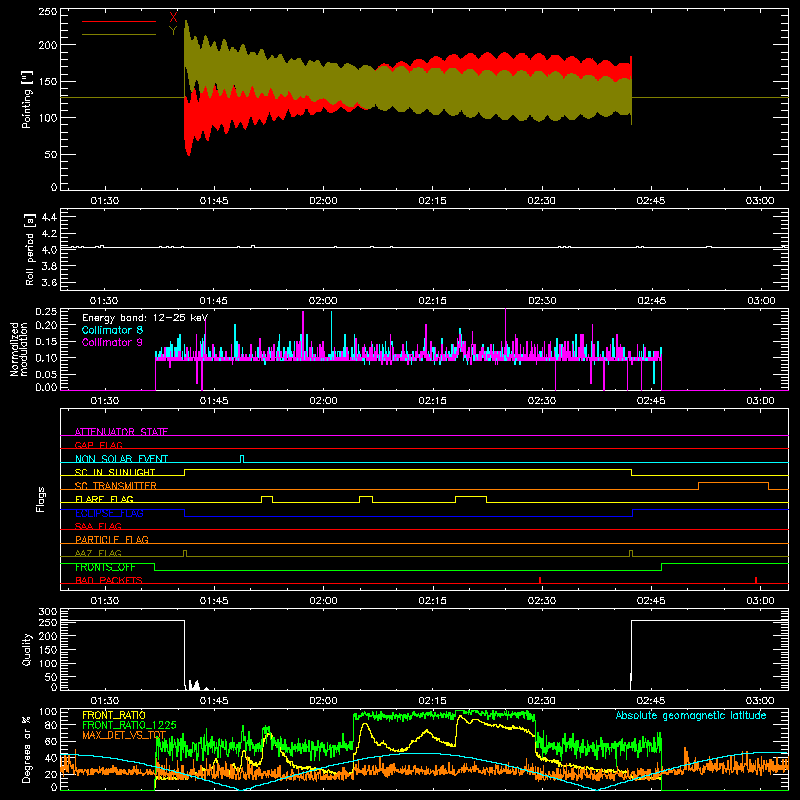Image resolution: width=800 pixels, height=800 pixels.
Task: Click the FLARE_FLAG label
Action: tap(104, 499)
